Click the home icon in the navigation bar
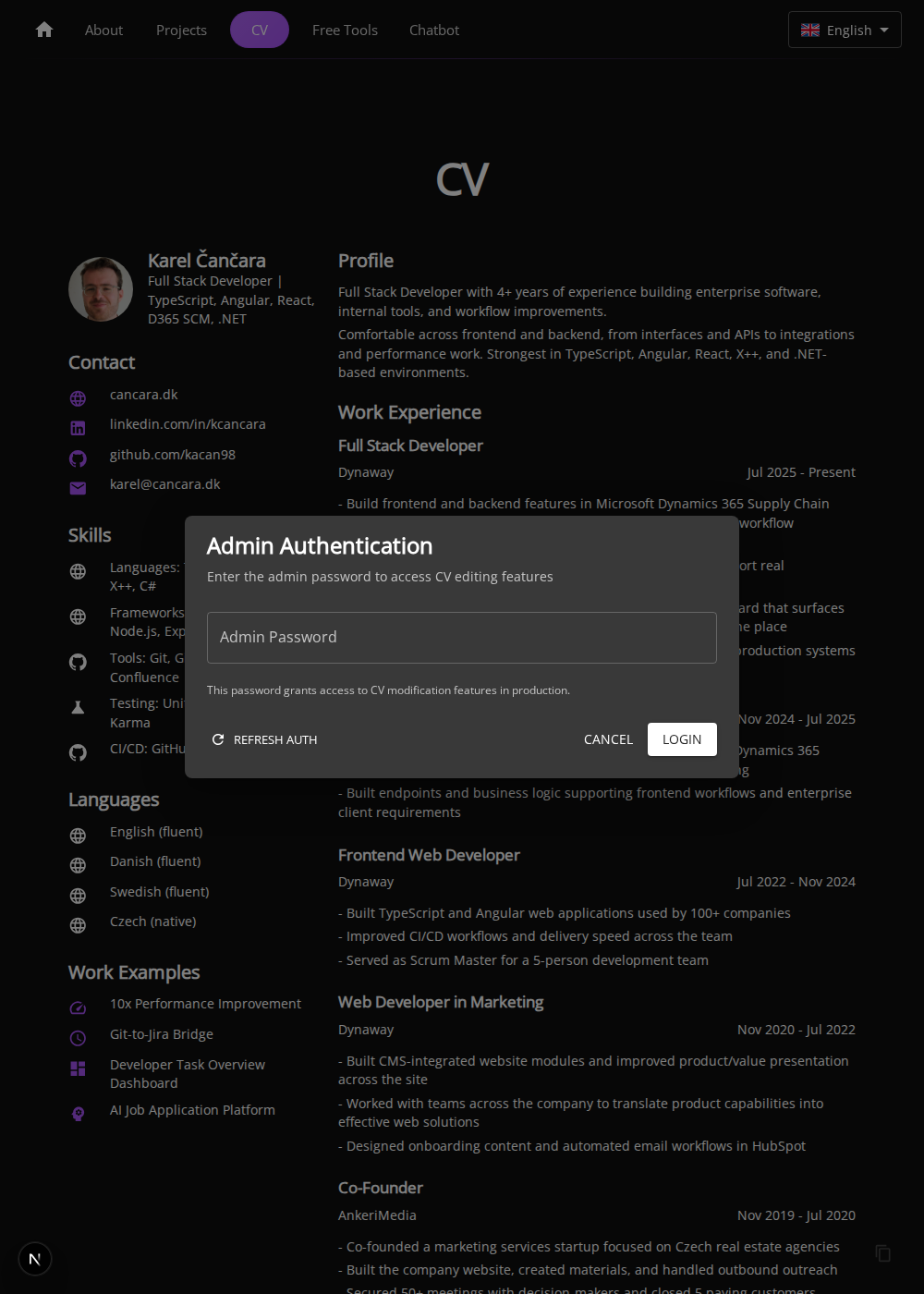 click(x=43, y=30)
